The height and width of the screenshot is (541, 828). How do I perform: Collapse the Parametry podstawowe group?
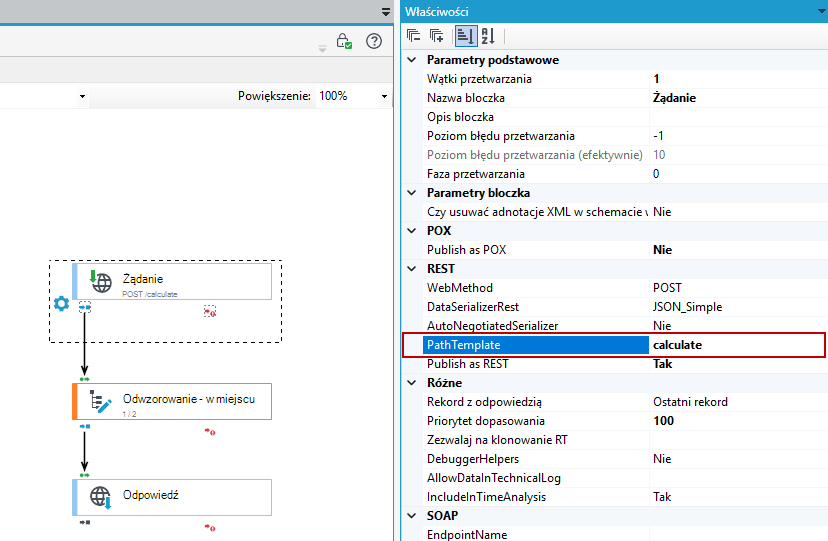tap(412, 60)
